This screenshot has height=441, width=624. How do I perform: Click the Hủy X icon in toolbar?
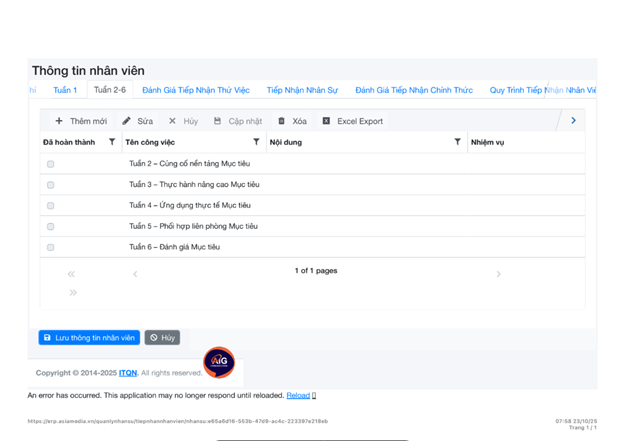[x=172, y=121]
